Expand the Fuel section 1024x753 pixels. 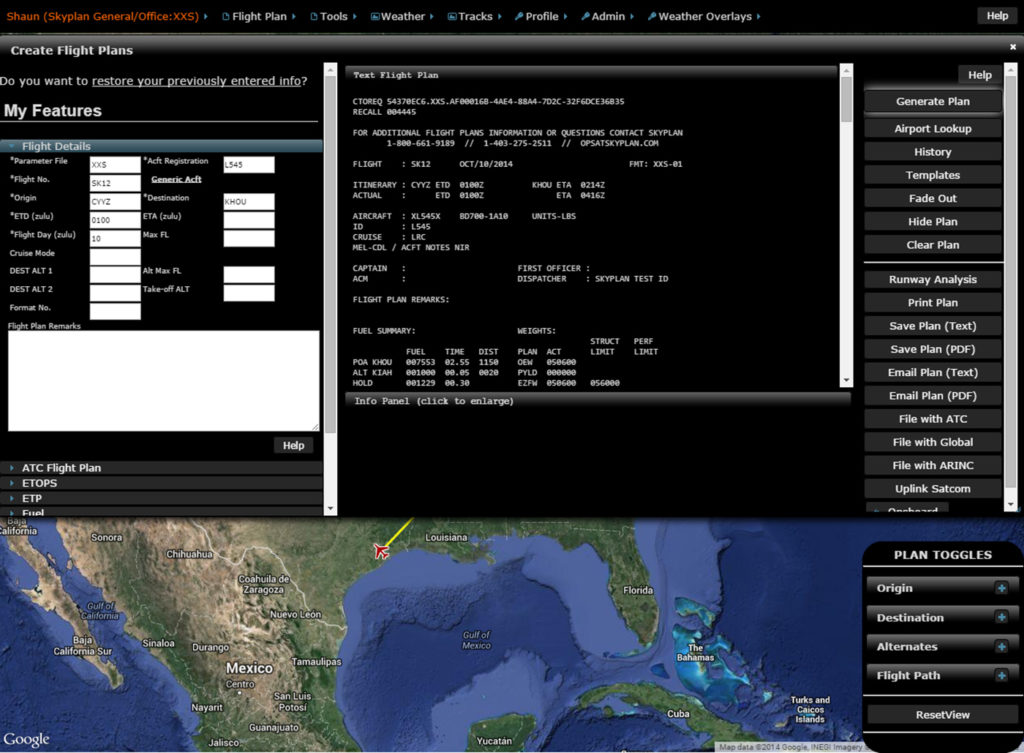tap(161, 512)
